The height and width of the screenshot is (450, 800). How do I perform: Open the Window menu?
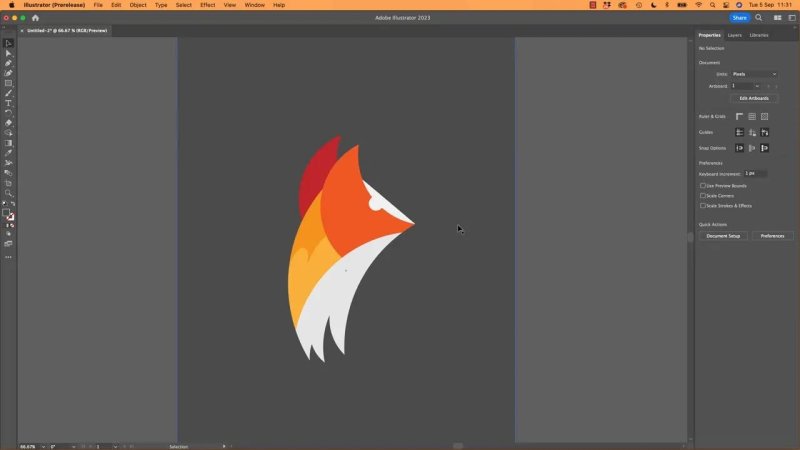click(x=255, y=5)
